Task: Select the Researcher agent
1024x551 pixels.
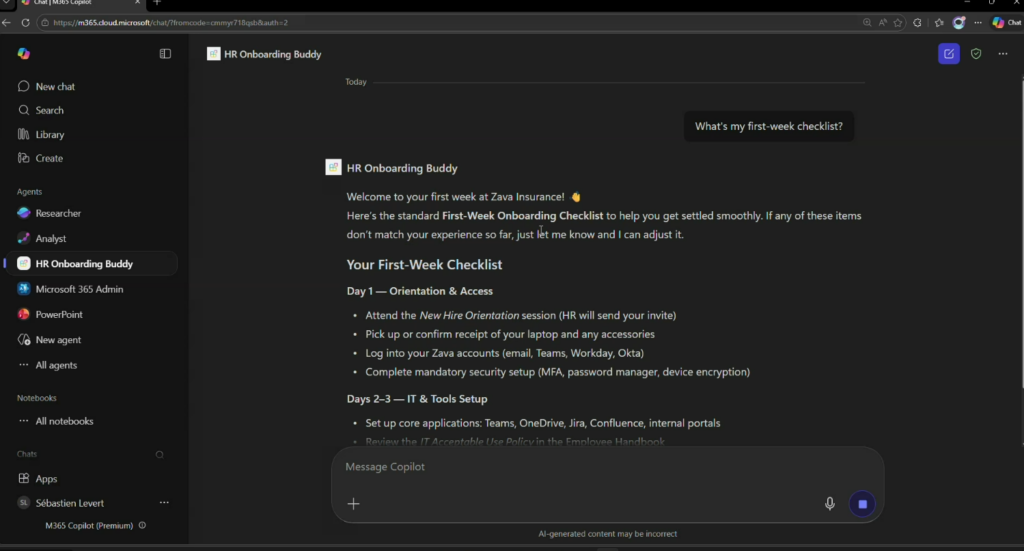Action: point(58,213)
